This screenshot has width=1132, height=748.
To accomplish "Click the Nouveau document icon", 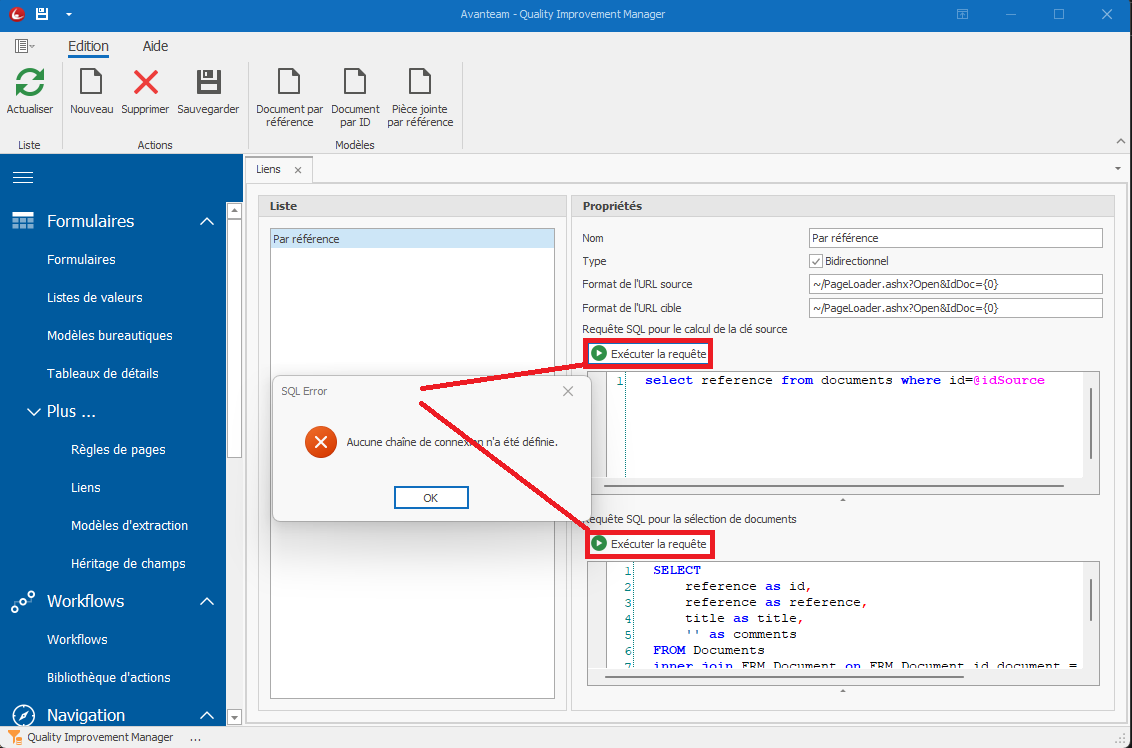I will pyautogui.click(x=91, y=83).
